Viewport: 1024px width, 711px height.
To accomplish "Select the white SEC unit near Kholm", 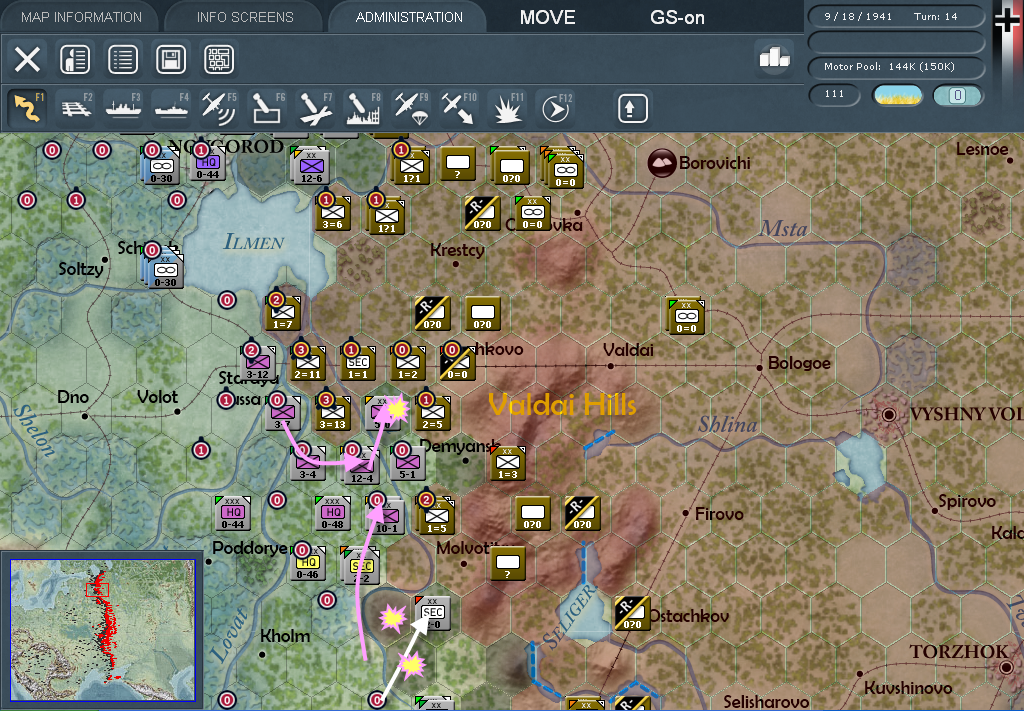I will (432, 613).
